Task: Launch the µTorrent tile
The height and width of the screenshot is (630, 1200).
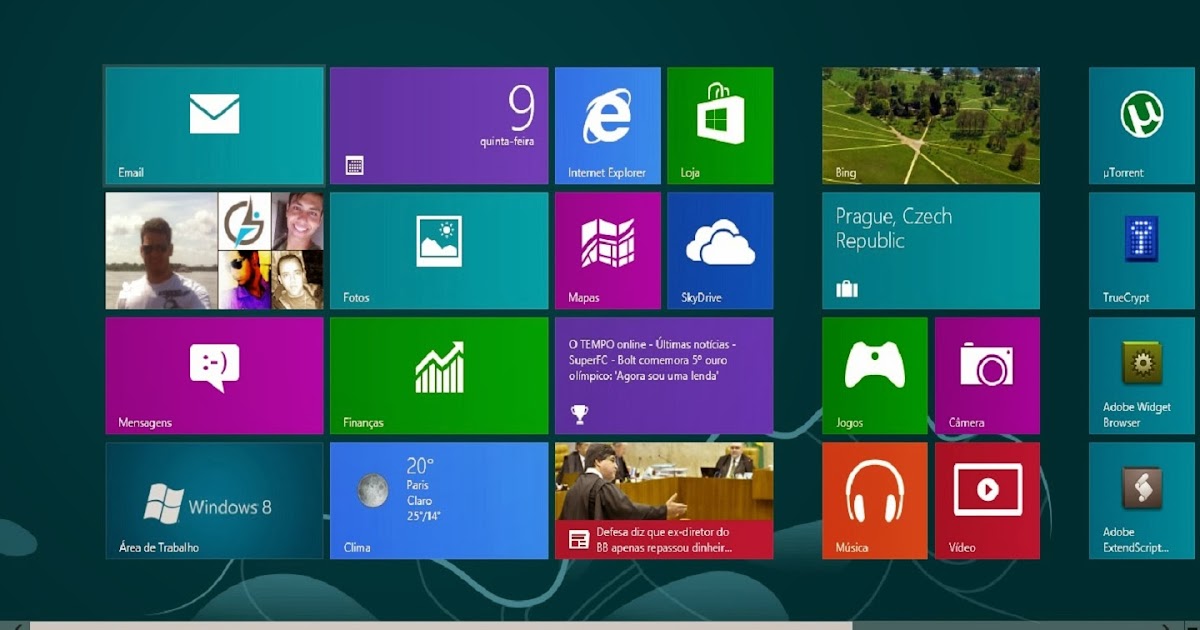Action: pos(1142,126)
